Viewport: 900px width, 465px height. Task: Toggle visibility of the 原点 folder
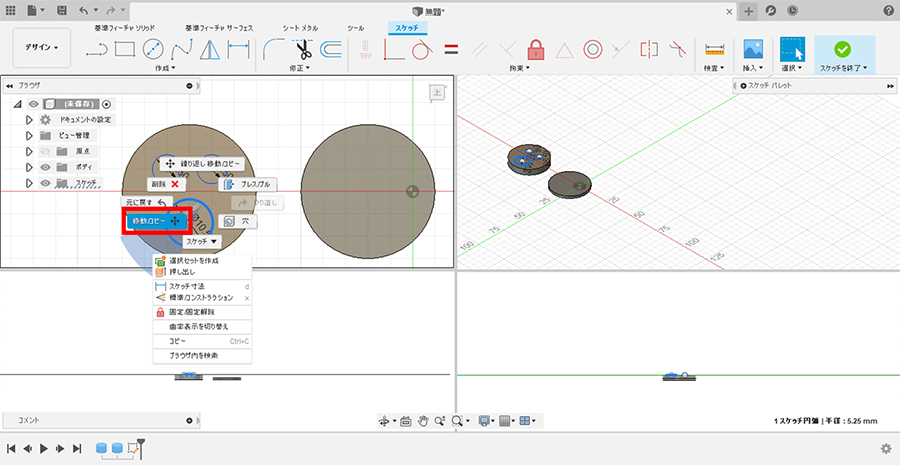(45, 151)
